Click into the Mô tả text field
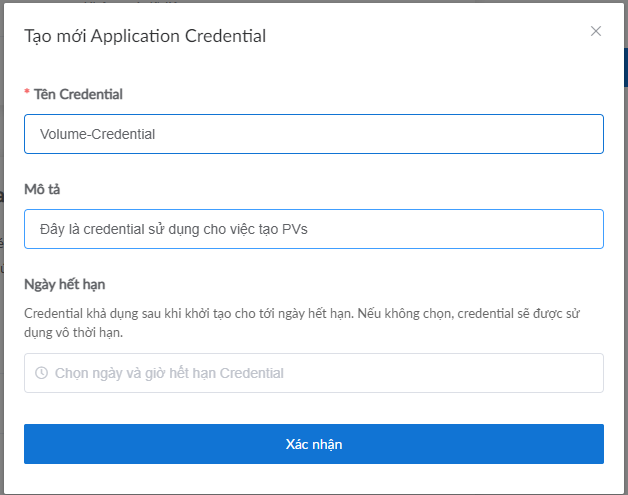 coord(313,229)
